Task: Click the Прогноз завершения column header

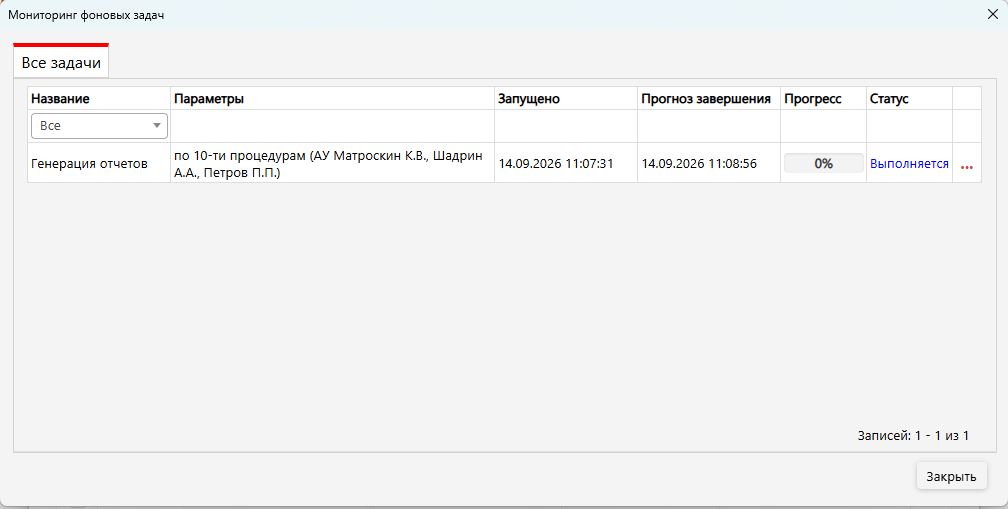Action: 708,98
